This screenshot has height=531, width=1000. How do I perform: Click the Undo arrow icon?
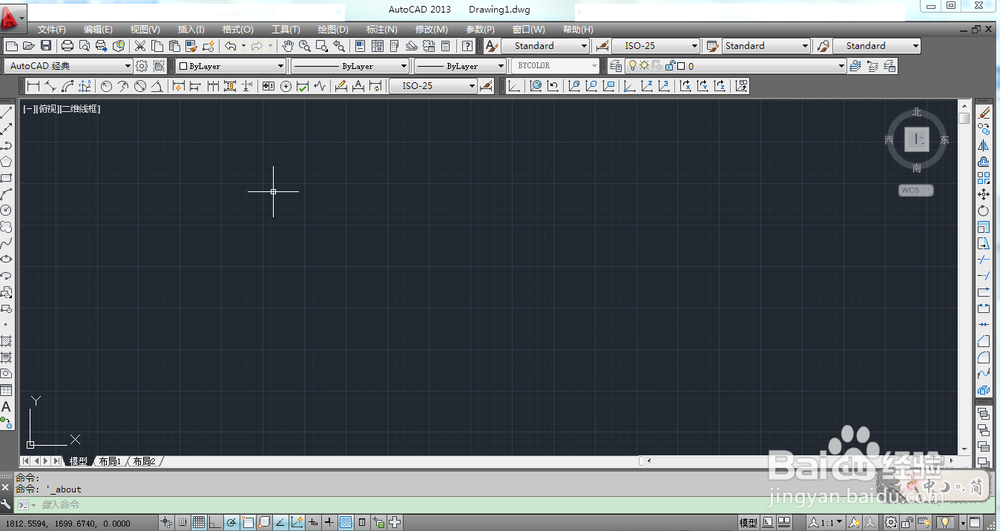tap(230, 46)
